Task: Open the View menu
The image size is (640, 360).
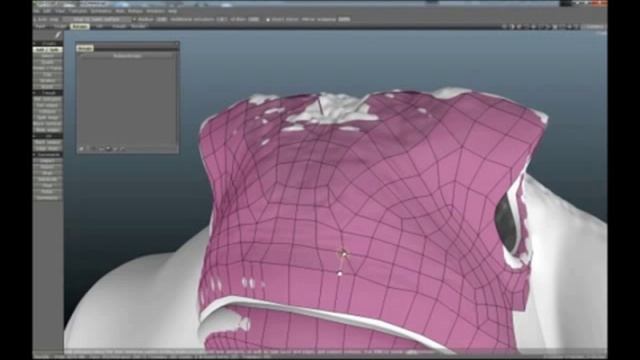Action: pyautogui.click(x=60, y=11)
